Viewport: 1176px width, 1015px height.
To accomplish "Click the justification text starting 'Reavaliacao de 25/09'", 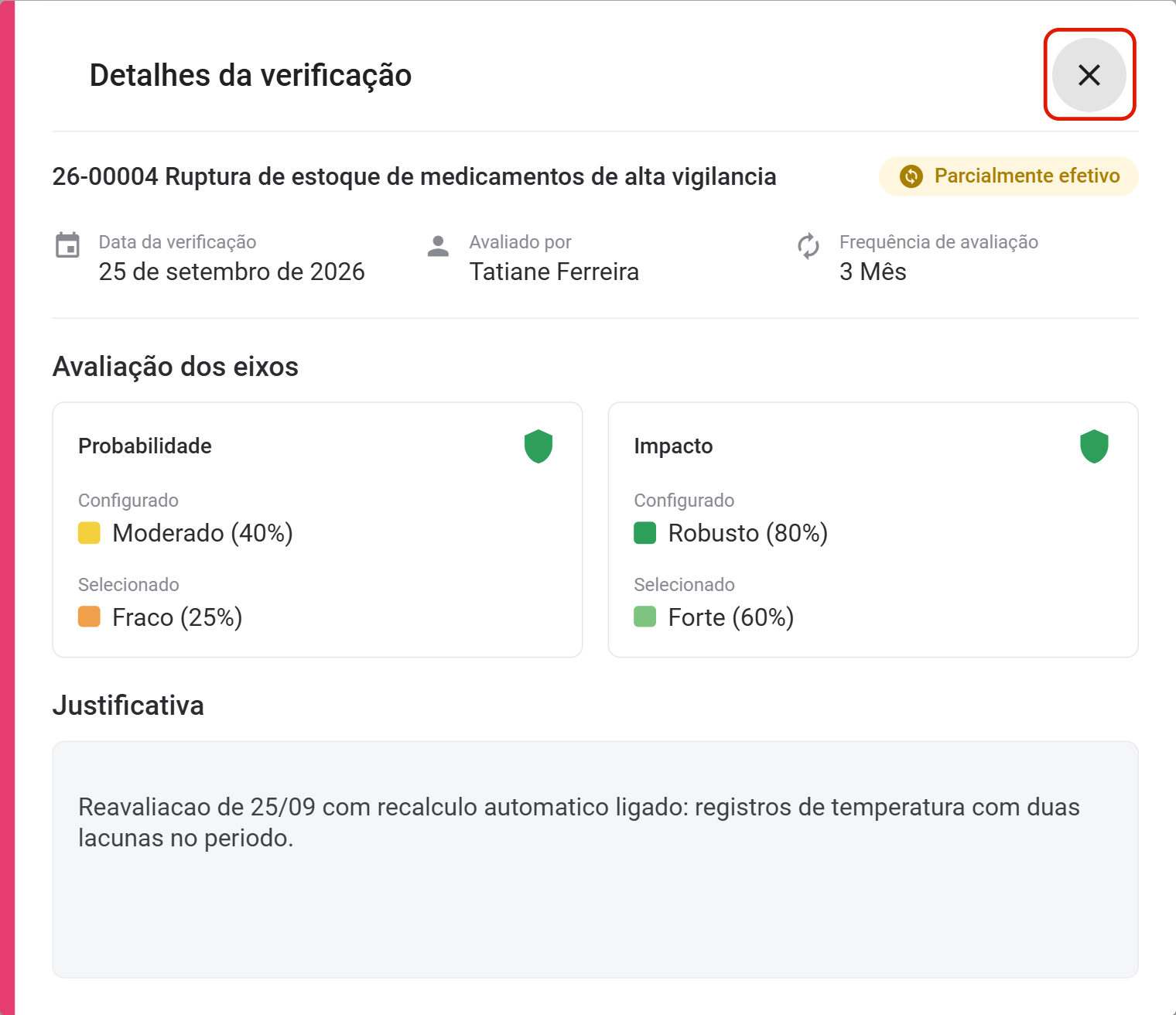I will [x=579, y=822].
